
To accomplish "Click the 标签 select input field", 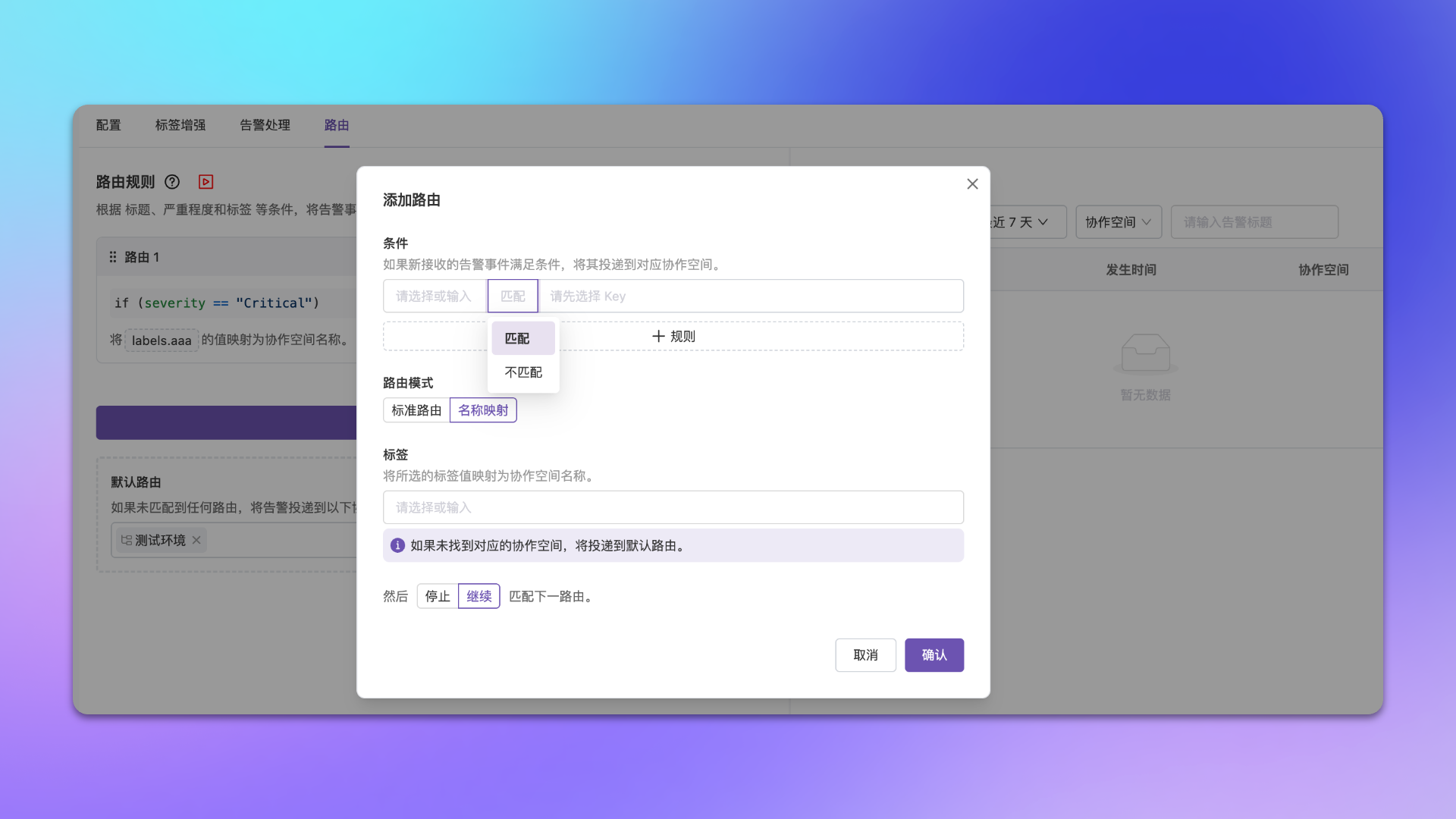I will click(673, 507).
